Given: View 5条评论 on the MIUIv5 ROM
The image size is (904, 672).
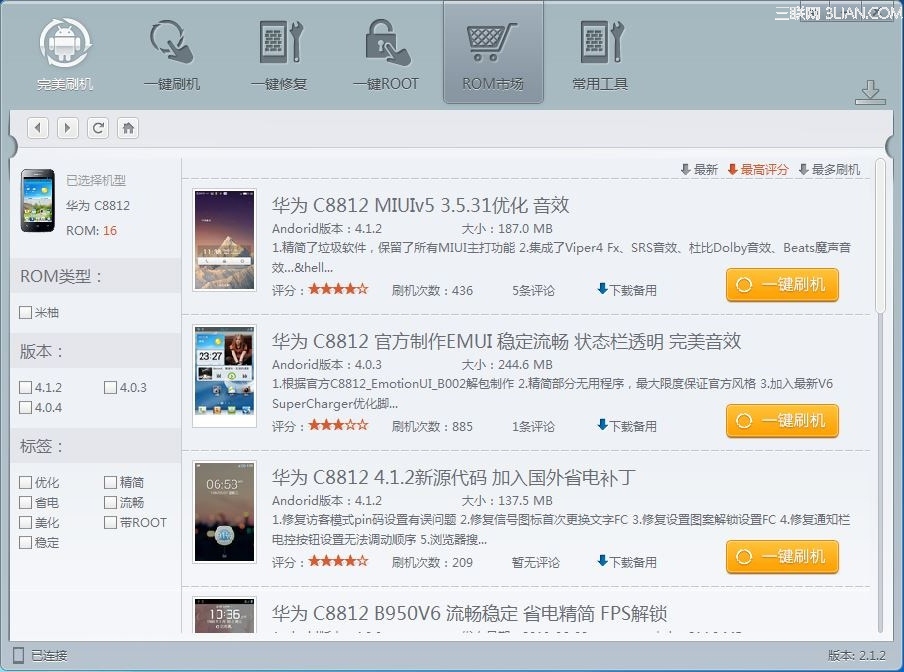Looking at the screenshot, I should point(533,290).
